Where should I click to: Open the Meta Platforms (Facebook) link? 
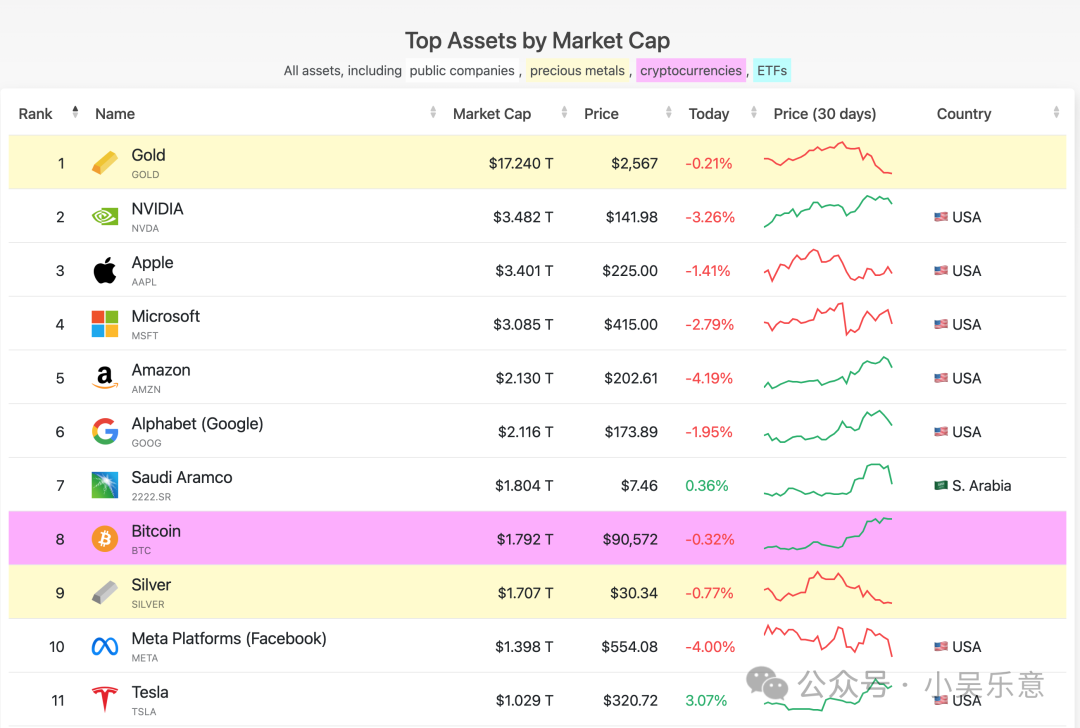pyautogui.click(x=229, y=638)
